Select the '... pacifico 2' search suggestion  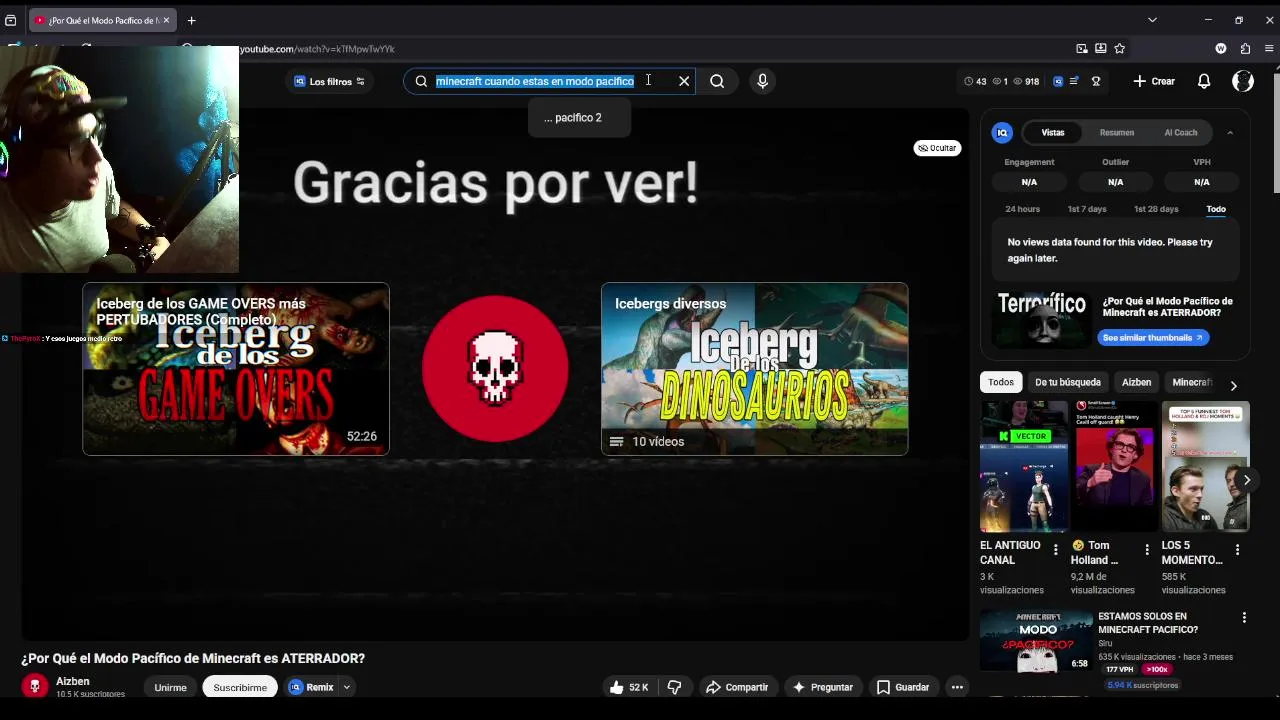tap(579, 118)
